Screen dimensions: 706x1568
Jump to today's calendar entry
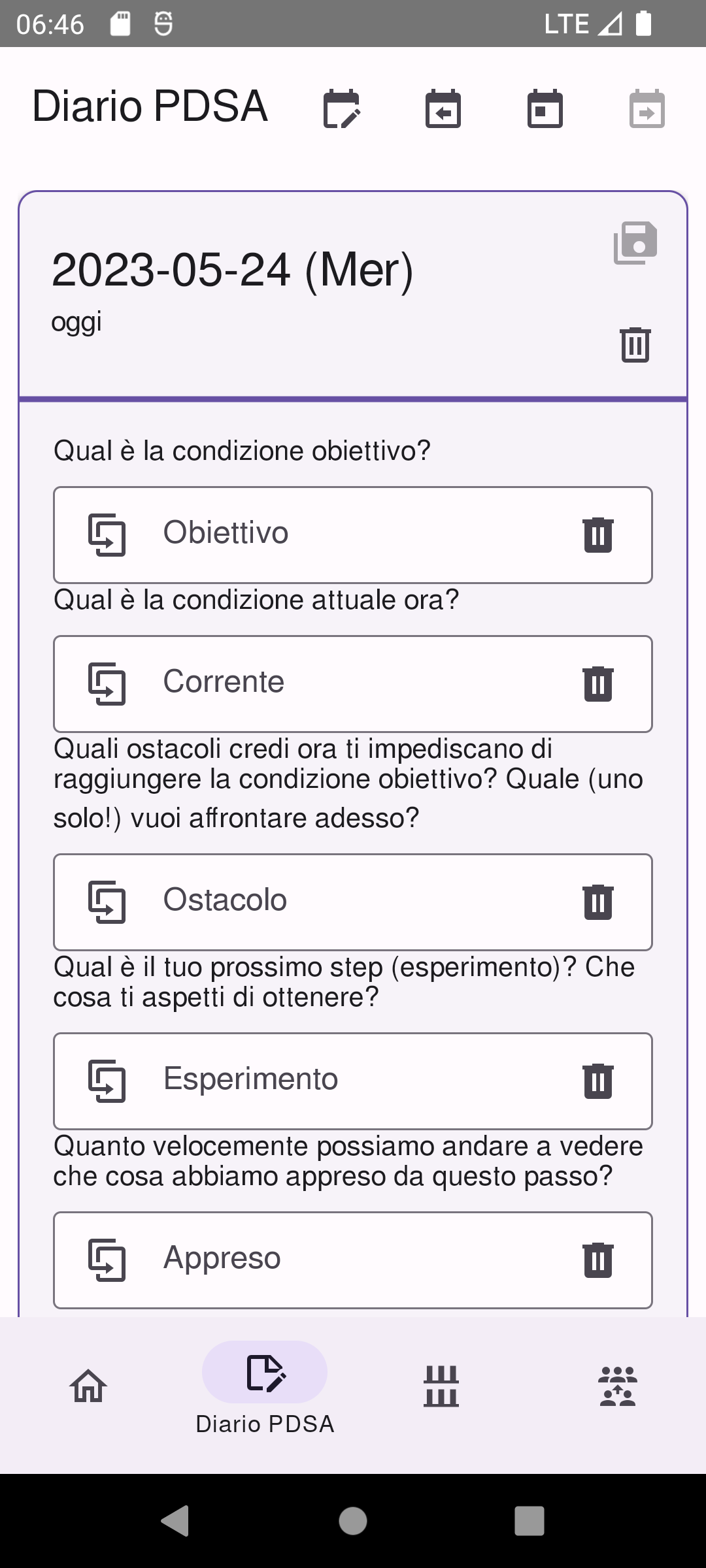[x=545, y=109]
